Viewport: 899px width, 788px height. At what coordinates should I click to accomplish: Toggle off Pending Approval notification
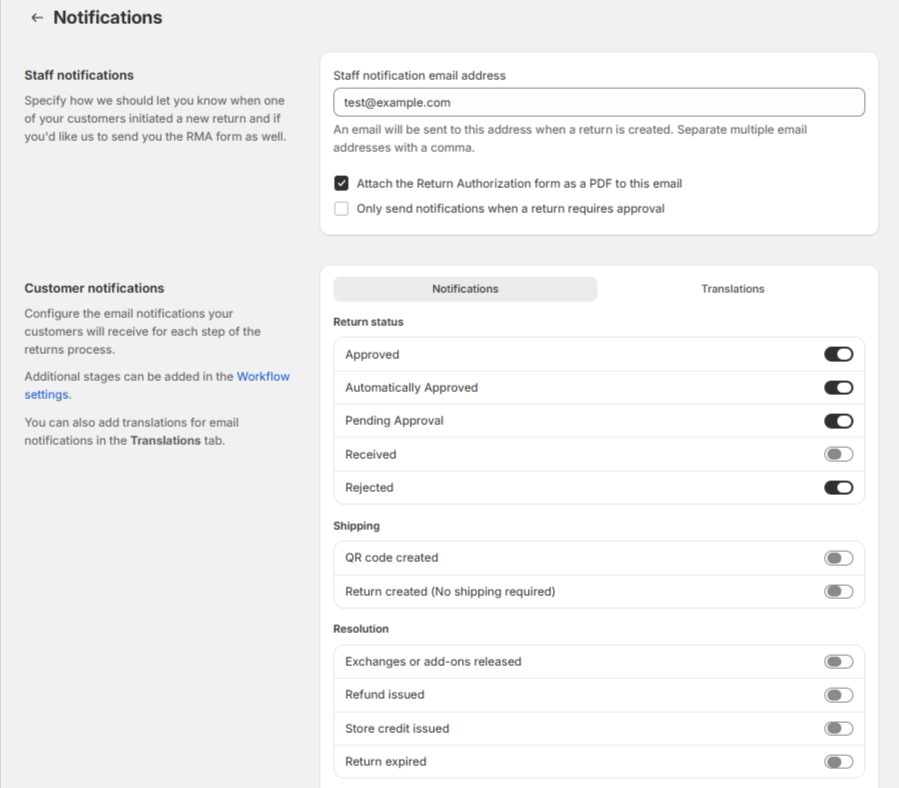point(838,421)
